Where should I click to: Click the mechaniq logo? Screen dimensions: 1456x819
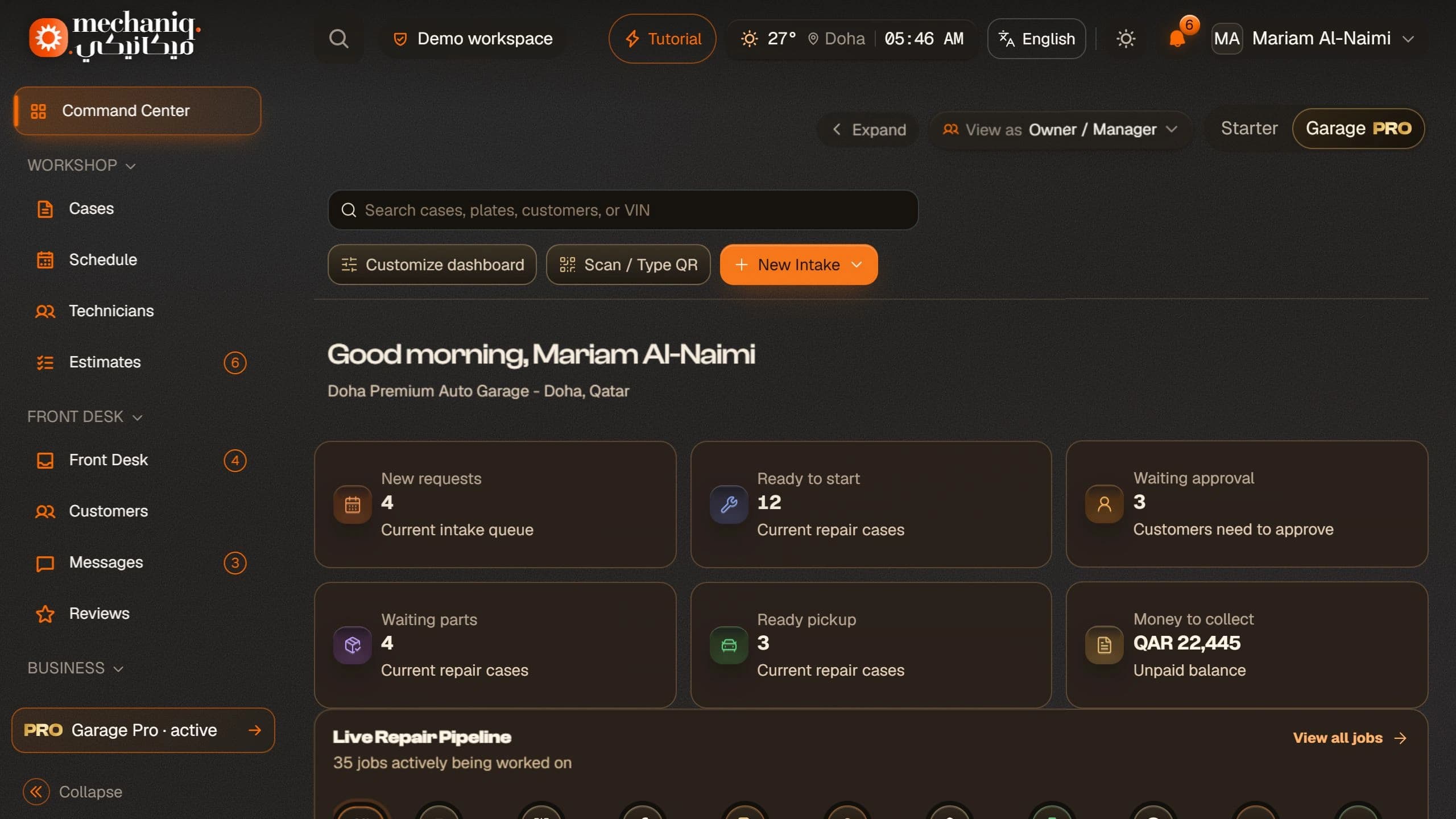115,36
